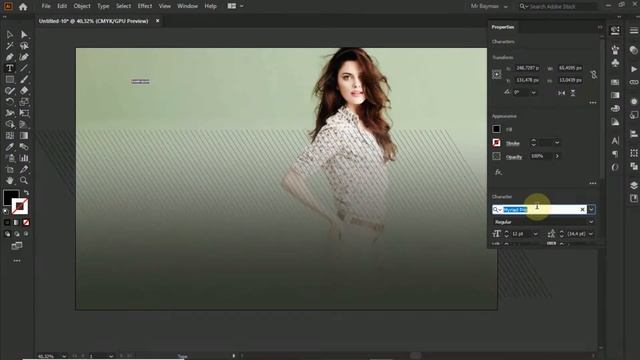This screenshot has width=640, height=360.
Task: Show more options in Appearance section
Action: (593, 183)
